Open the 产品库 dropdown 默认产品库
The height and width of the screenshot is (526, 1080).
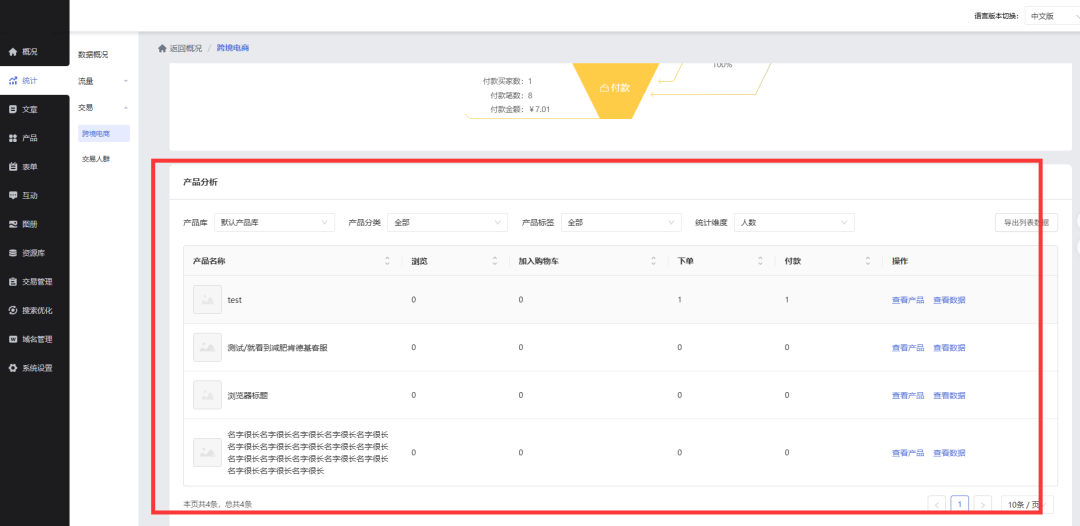click(275, 223)
